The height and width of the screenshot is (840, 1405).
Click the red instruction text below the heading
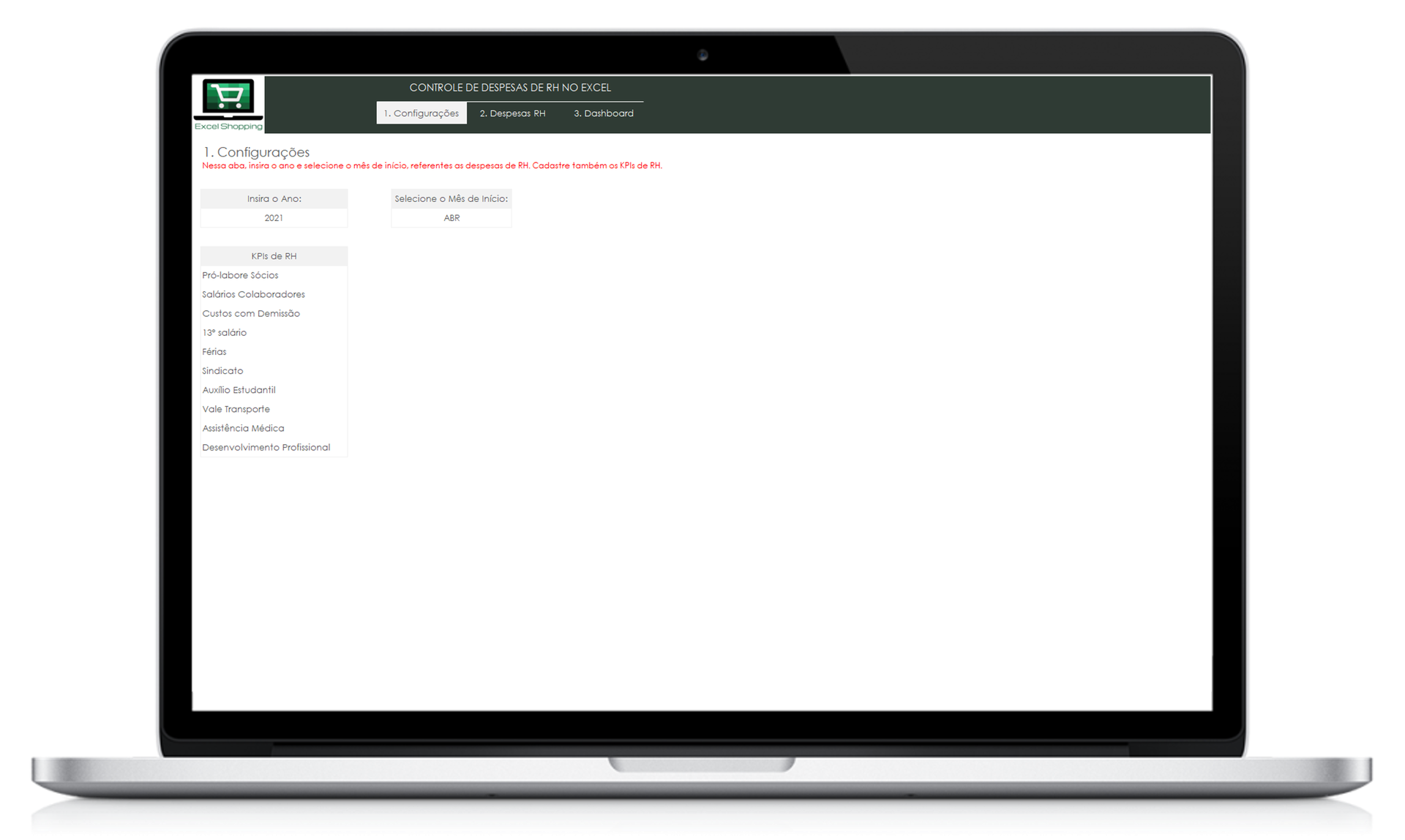click(432, 165)
